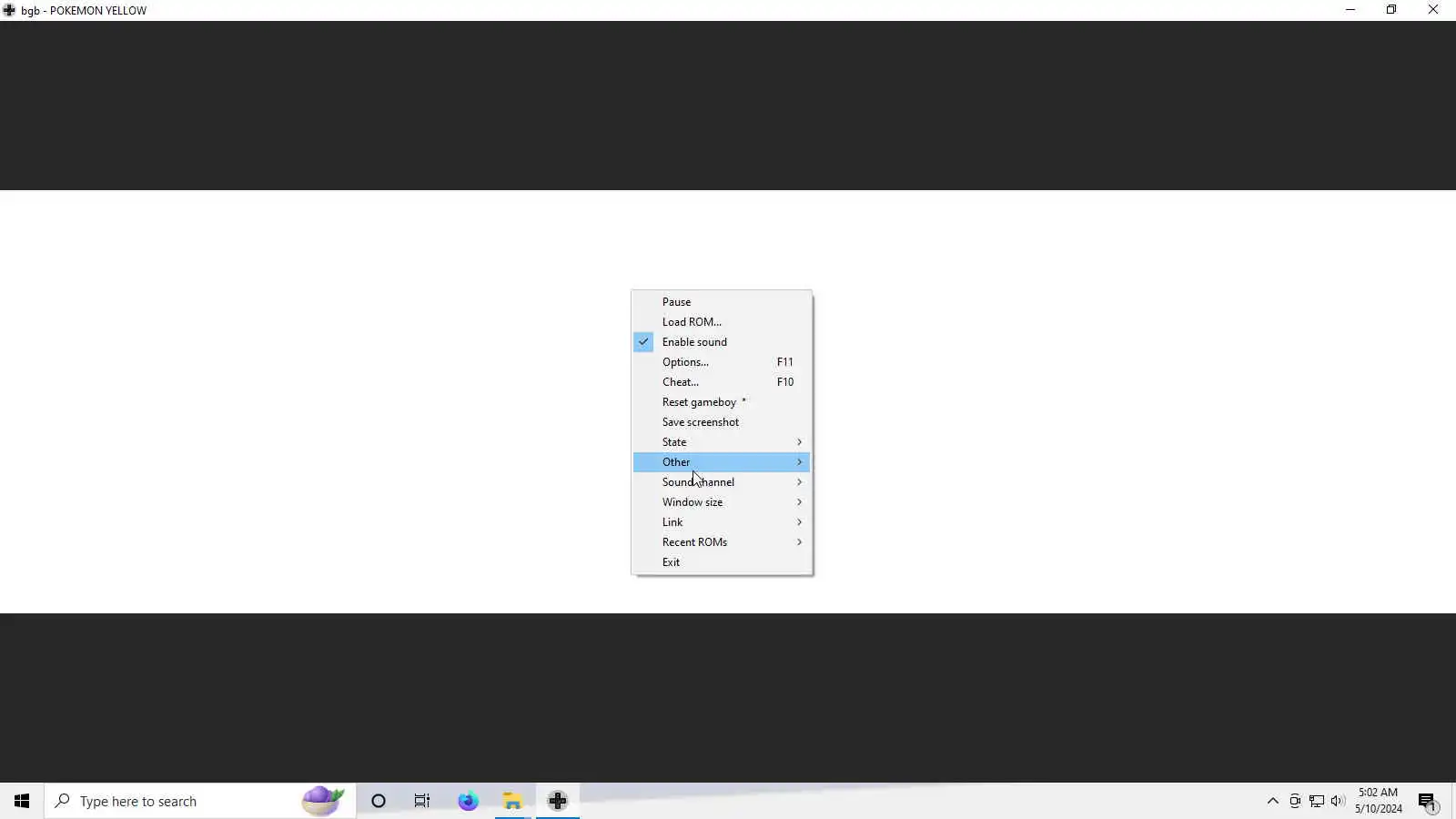Expand the Link submenu
The width and height of the screenshot is (1456, 819).
tap(721, 522)
